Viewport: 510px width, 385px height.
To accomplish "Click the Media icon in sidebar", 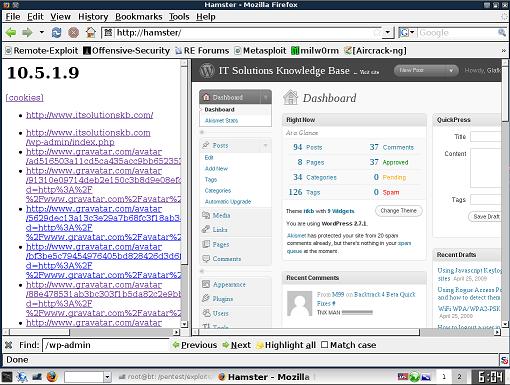I will pos(206,215).
